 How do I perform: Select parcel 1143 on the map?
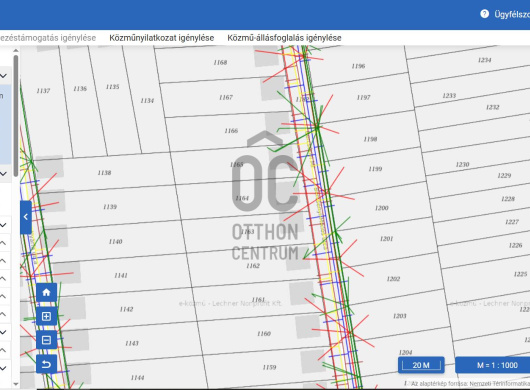[132, 343]
